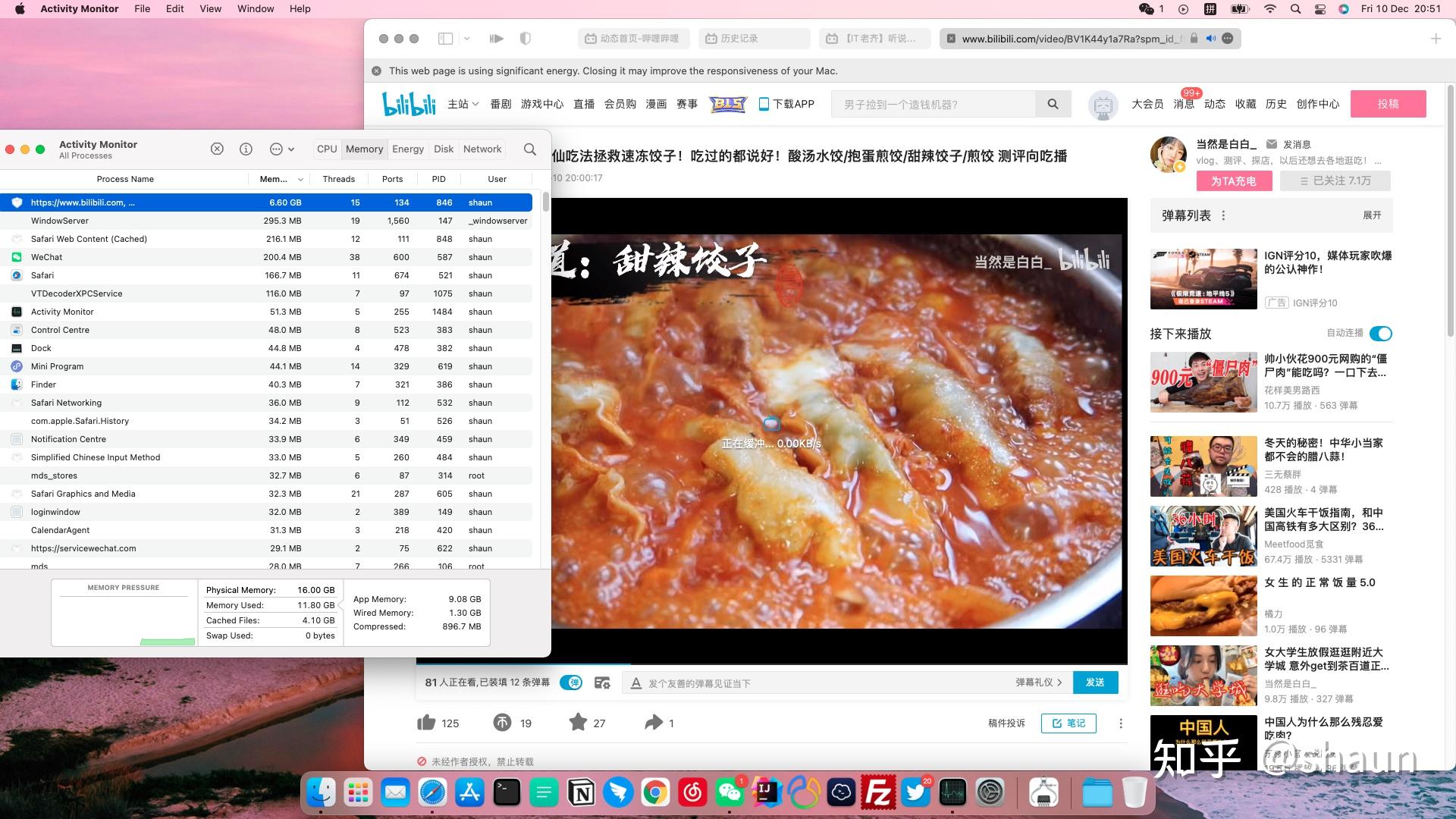The height and width of the screenshot is (819, 1456).
Task: Select the WindowServer process row
Action: click(266, 221)
